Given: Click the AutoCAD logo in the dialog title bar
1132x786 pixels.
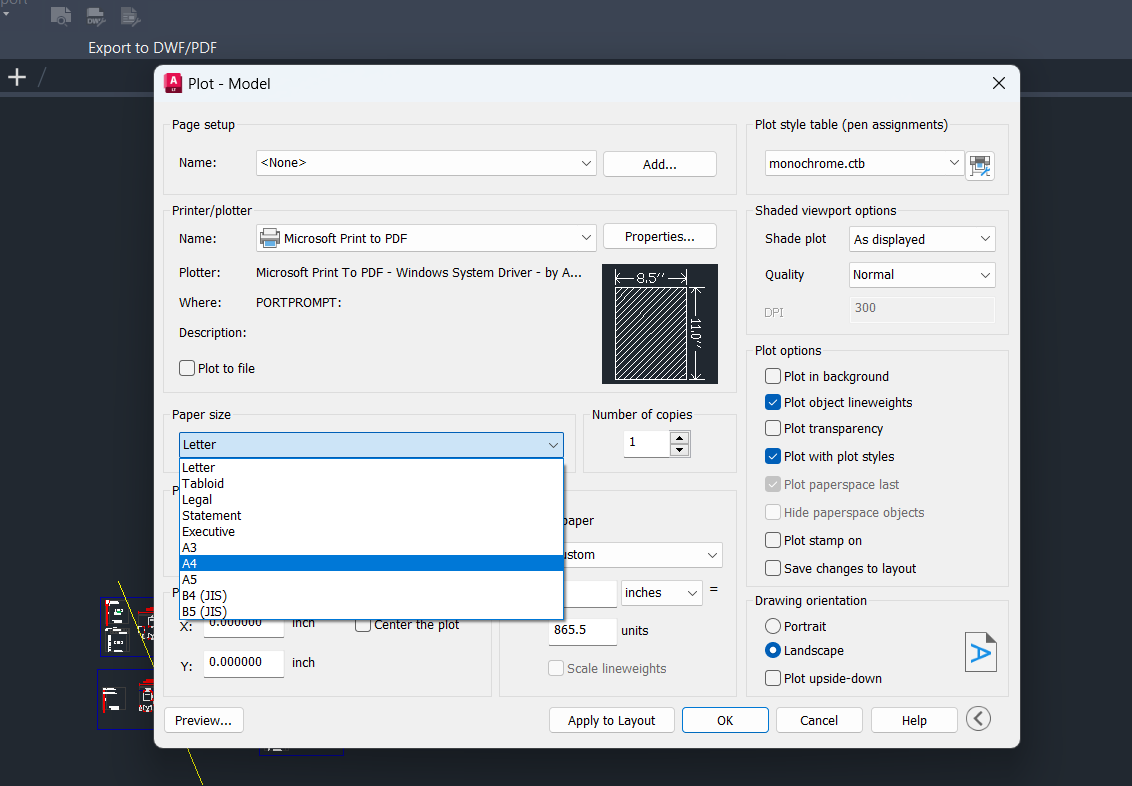Looking at the screenshot, I should point(173,83).
